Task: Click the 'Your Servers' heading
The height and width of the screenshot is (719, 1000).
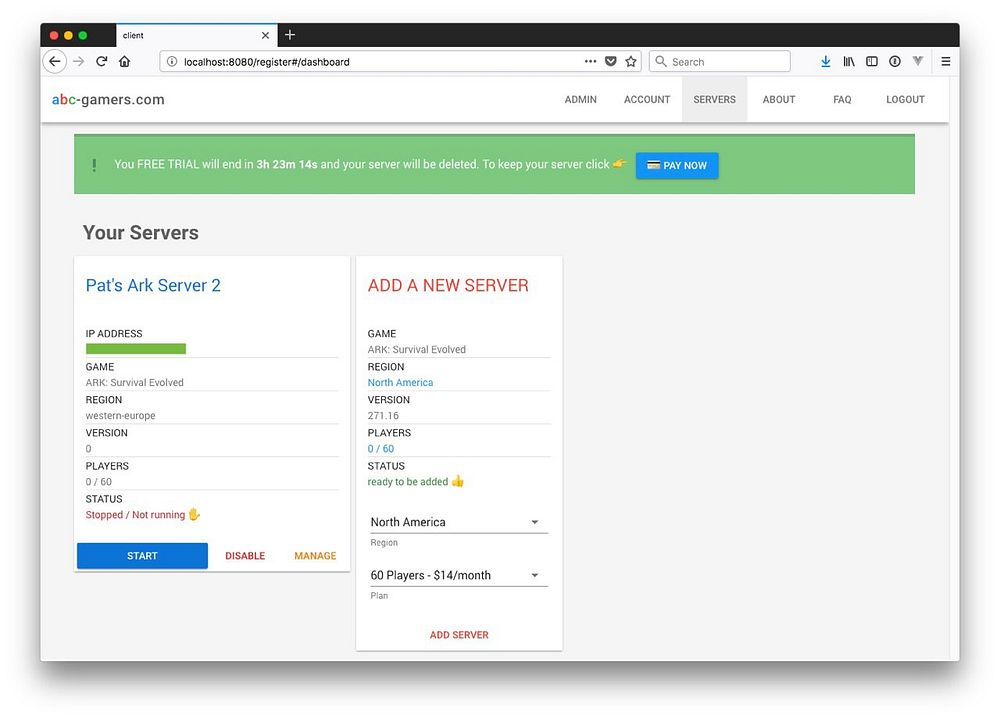Action: (140, 232)
